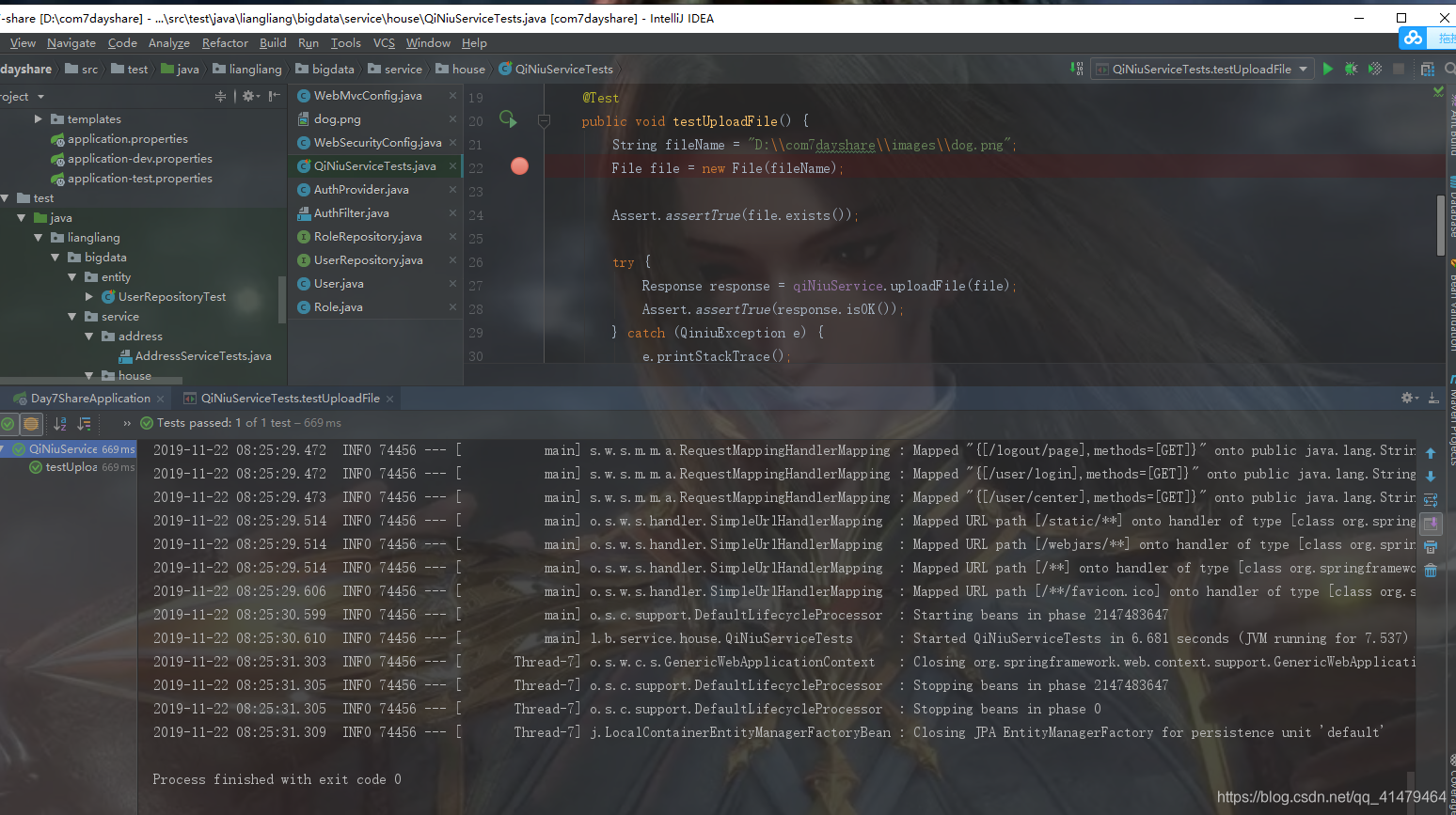Run tests with coverage

1373,69
